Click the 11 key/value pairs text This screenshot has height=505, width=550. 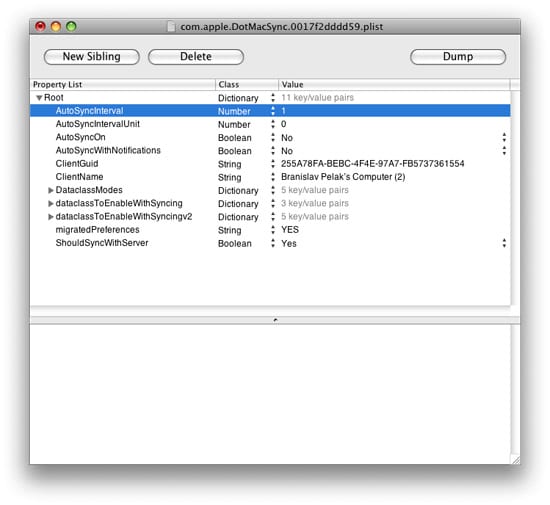(x=317, y=98)
